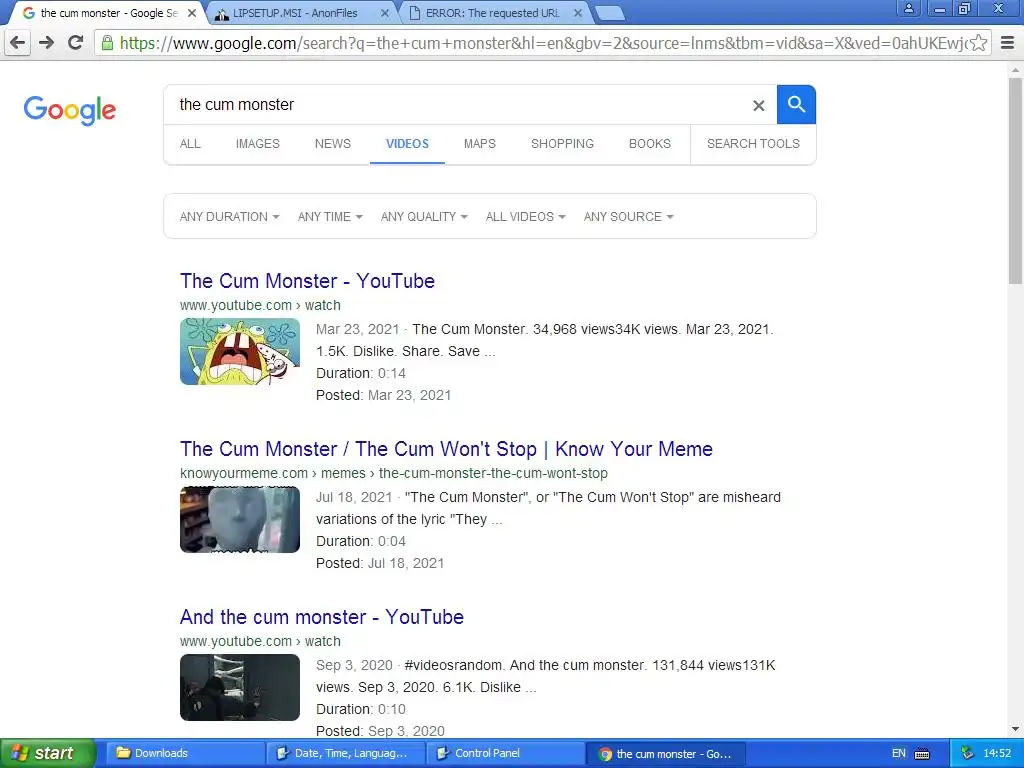Go forward with browser forward arrow
This screenshot has height=768, width=1024.
(x=46, y=43)
